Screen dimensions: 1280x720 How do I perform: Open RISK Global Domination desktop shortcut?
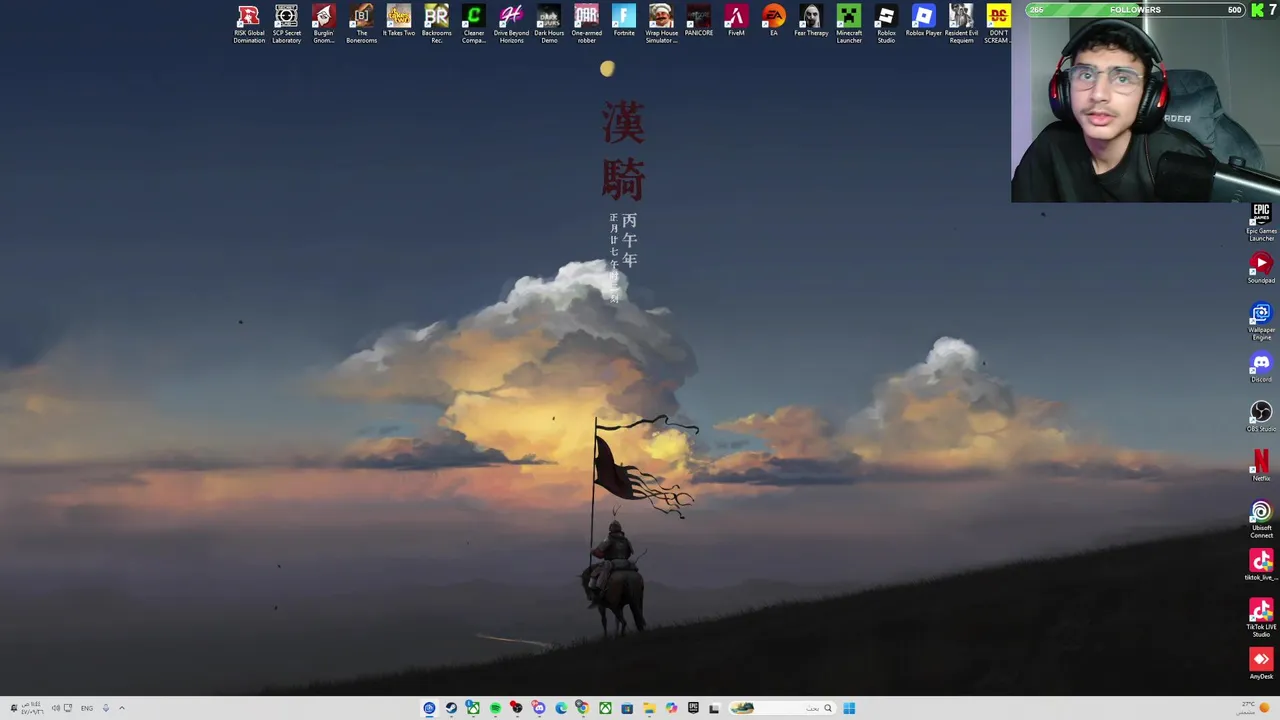249,24
